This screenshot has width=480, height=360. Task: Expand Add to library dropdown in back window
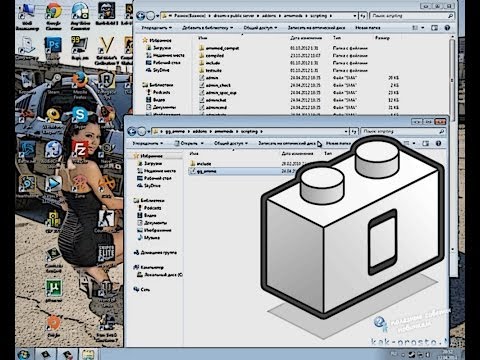[x=207, y=28]
